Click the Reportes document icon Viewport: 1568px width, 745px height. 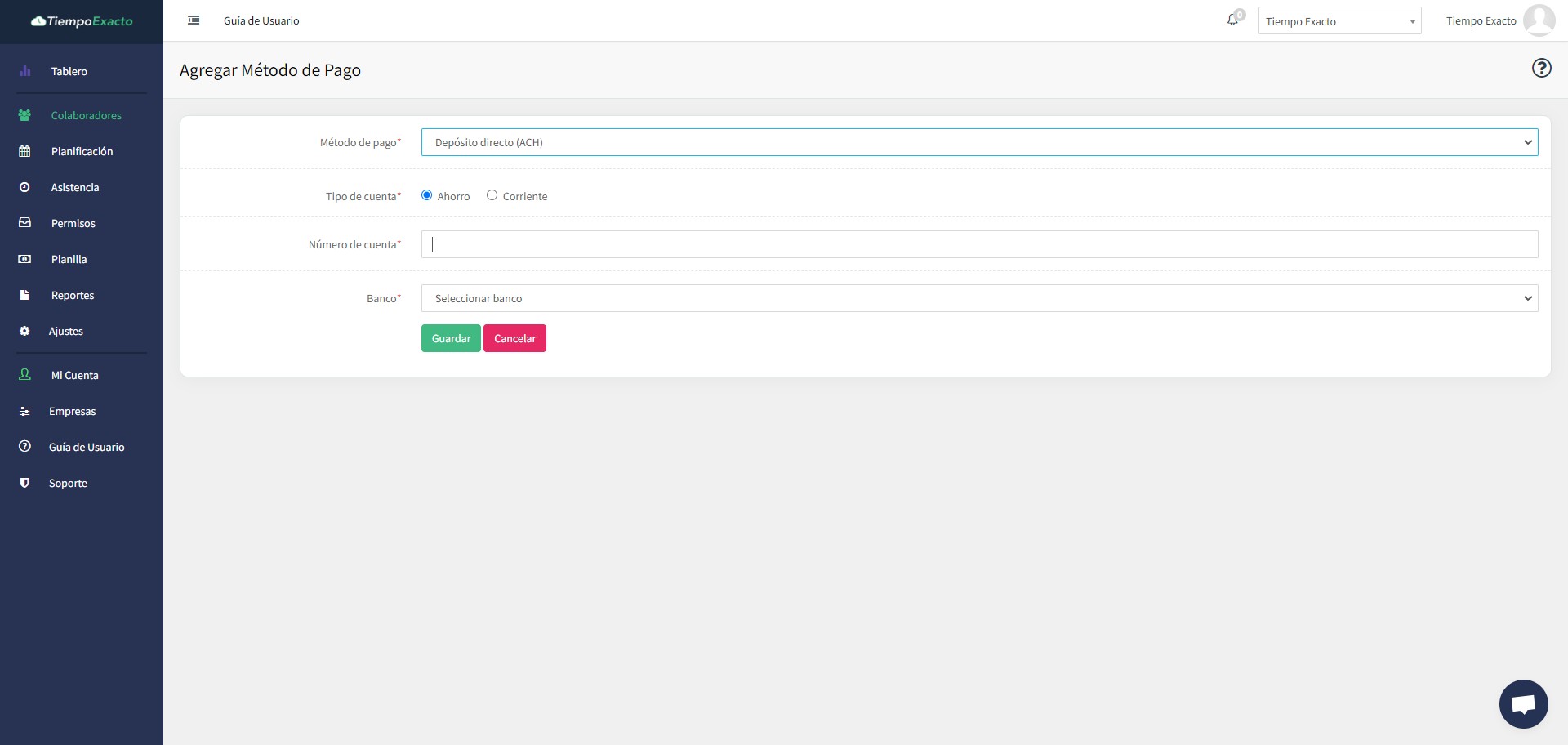(24, 295)
